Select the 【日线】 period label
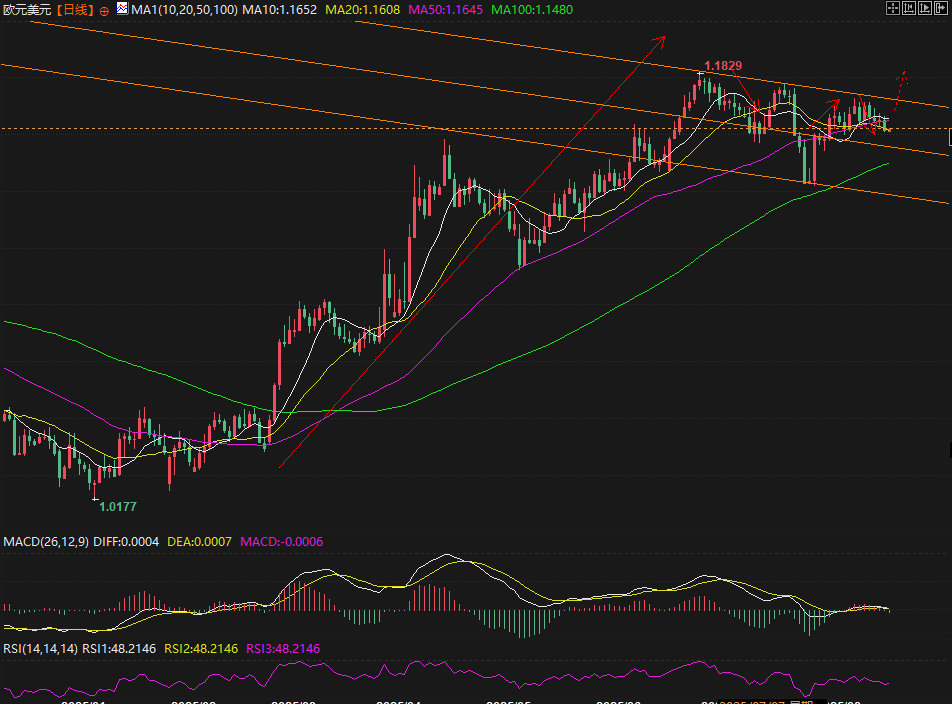The height and width of the screenshot is (704, 952). (75, 10)
